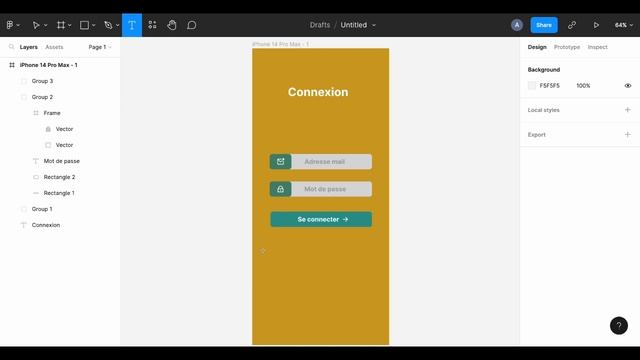The height and width of the screenshot is (360, 640).
Task: Add an export setting with plus
Action: [x=628, y=134]
